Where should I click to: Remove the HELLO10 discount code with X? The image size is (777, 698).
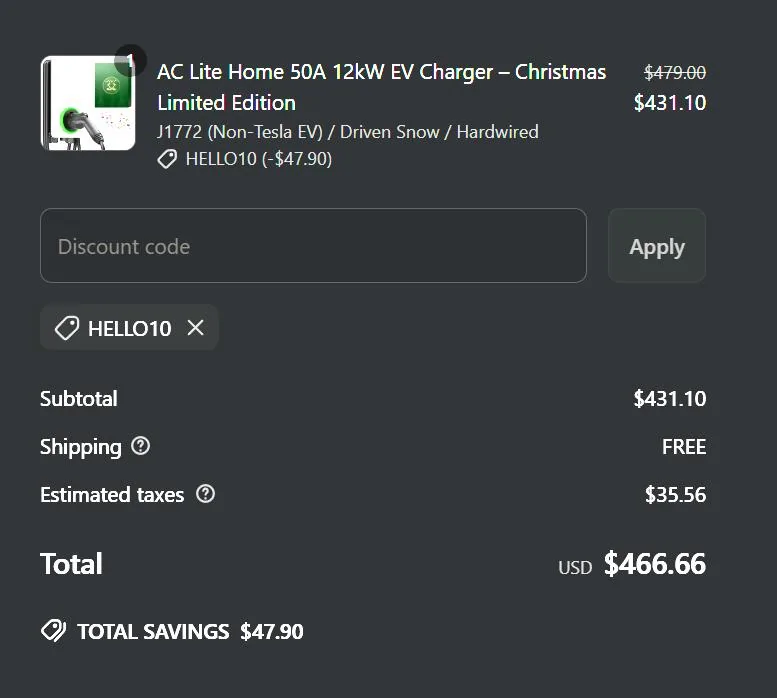pyautogui.click(x=196, y=328)
